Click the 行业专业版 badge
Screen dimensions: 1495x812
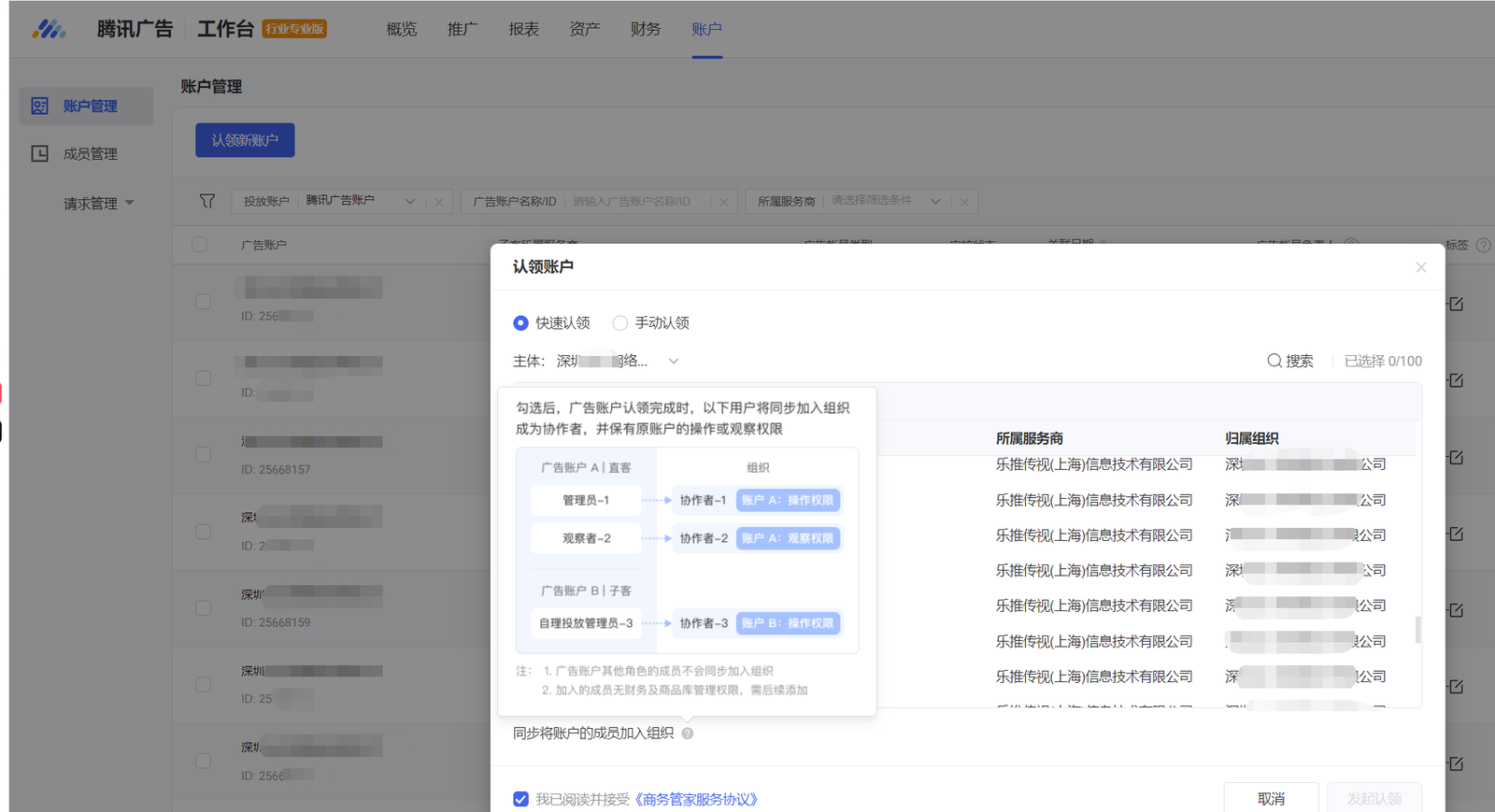tap(294, 29)
